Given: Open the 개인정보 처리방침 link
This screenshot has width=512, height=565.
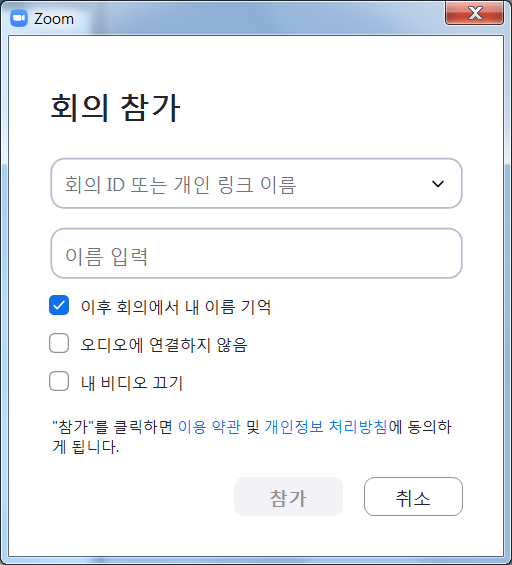Looking at the screenshot, I should pos(326,427).
